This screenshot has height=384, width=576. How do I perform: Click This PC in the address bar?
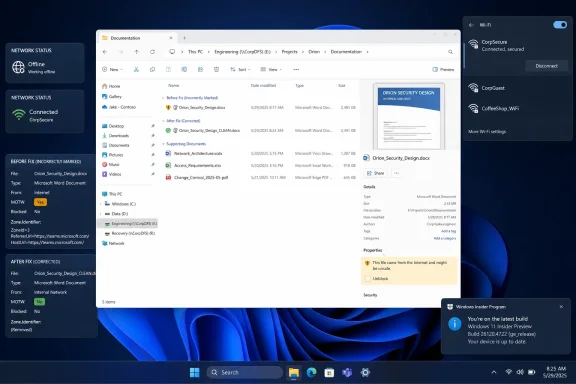(x=195, y=52)
